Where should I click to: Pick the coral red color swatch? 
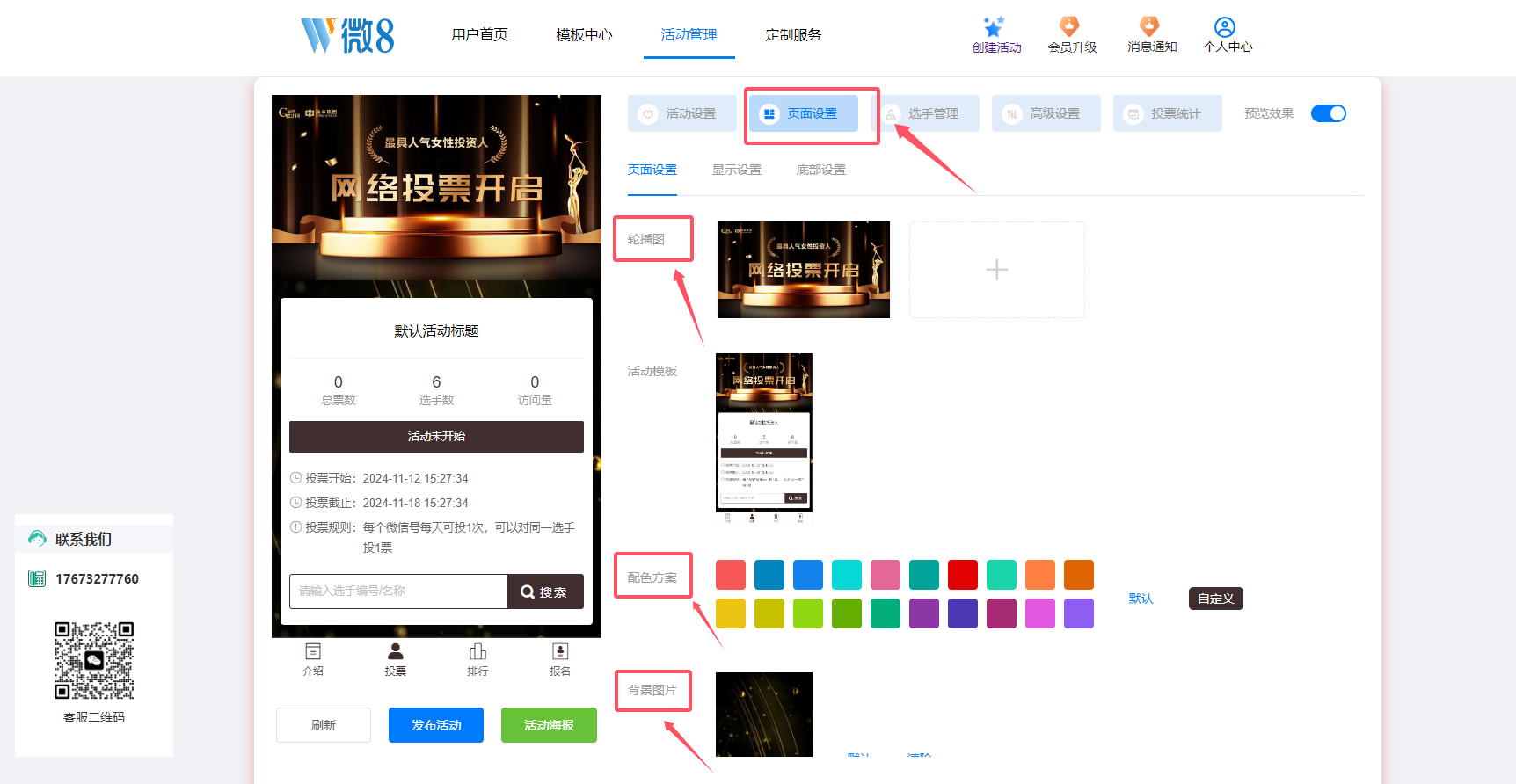[x=731, y=575]
